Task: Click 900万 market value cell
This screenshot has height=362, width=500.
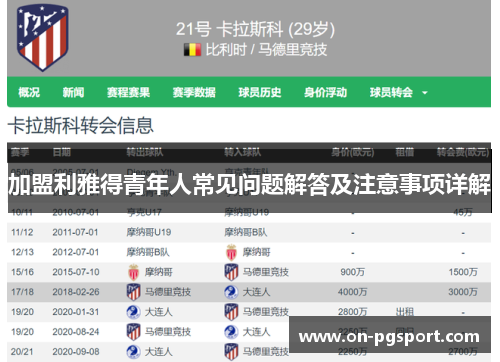Action: pos(352,272)
